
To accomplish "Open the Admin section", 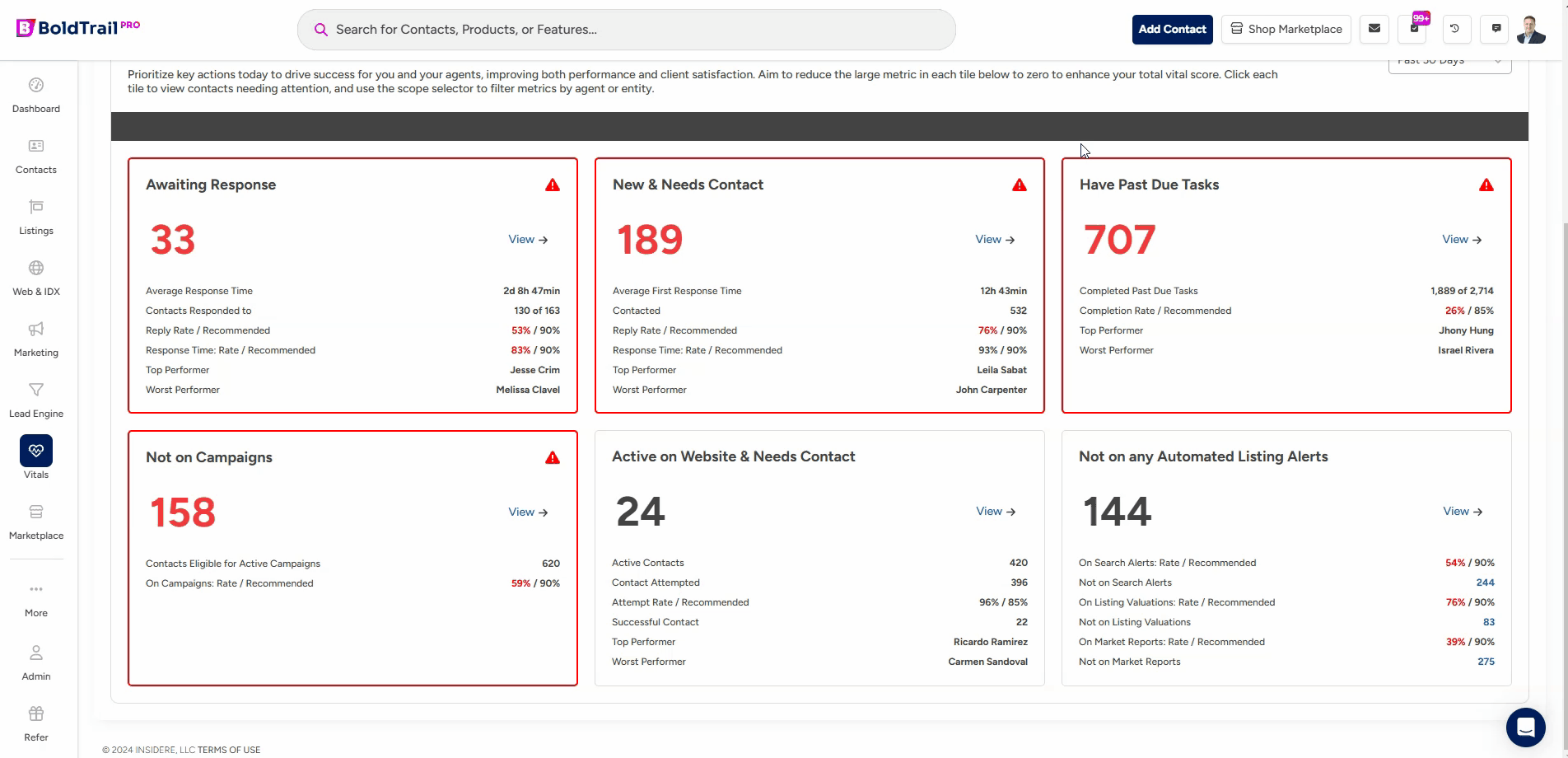I will (x=36, y=663).
